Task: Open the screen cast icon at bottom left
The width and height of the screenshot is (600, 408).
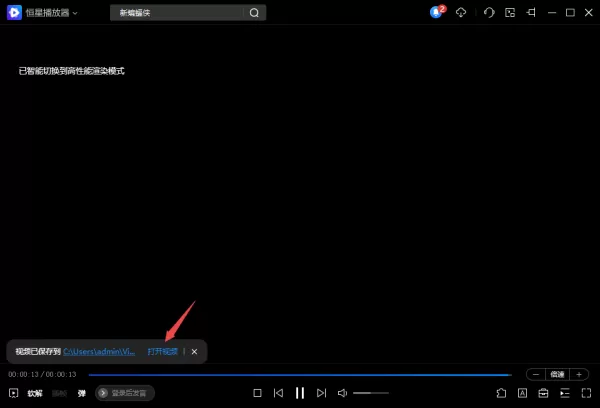Action: pos(13,393)
